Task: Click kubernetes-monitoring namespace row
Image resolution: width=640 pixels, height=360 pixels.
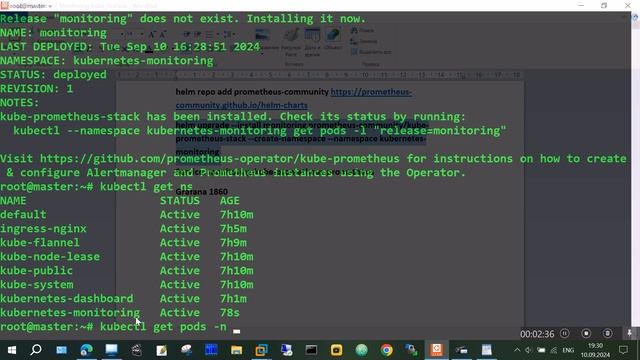Action: click(x=120, y=313)
